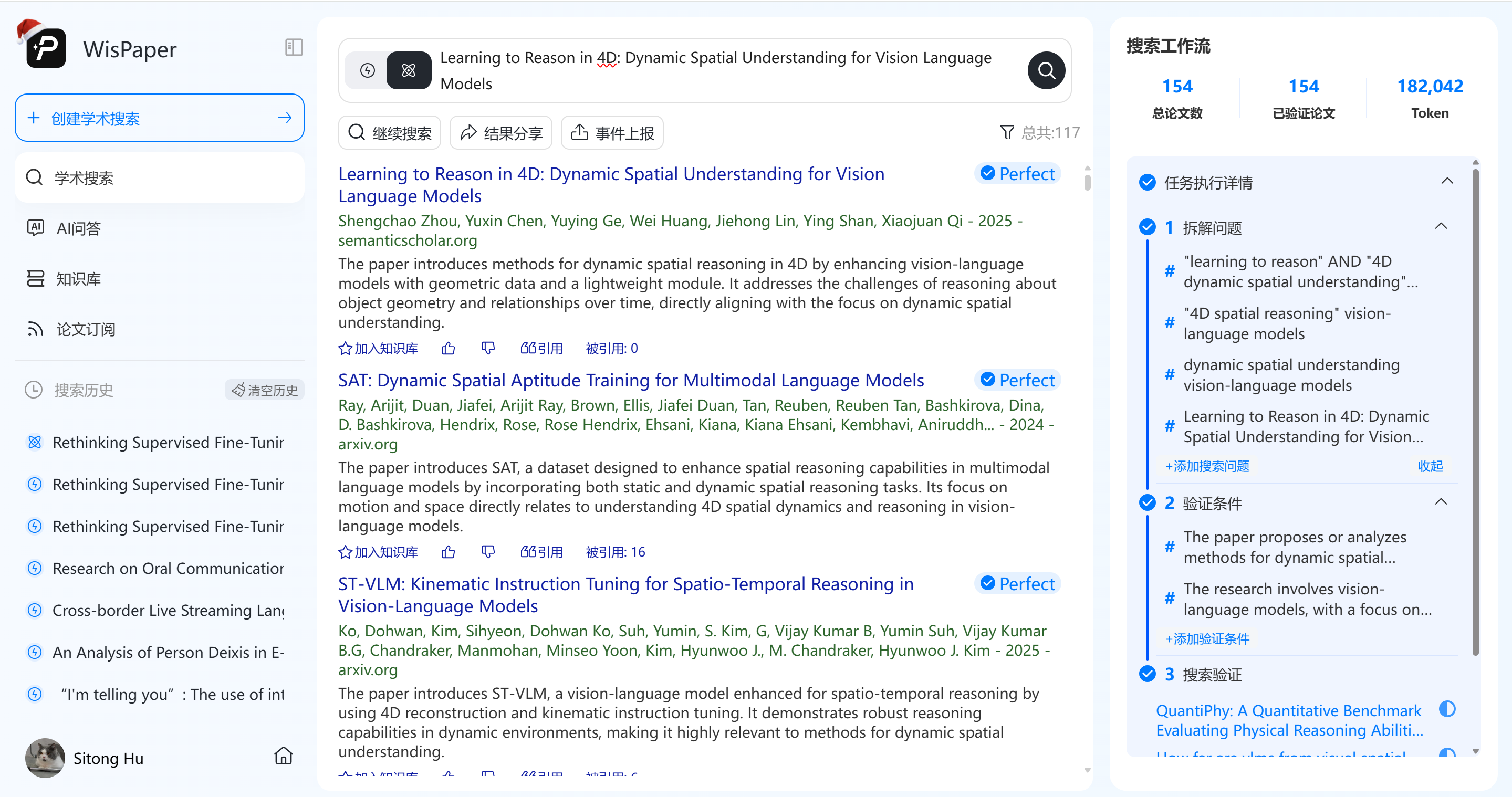
Task: Thumbs down the first paper result
Action: click(x=488, y=348)
